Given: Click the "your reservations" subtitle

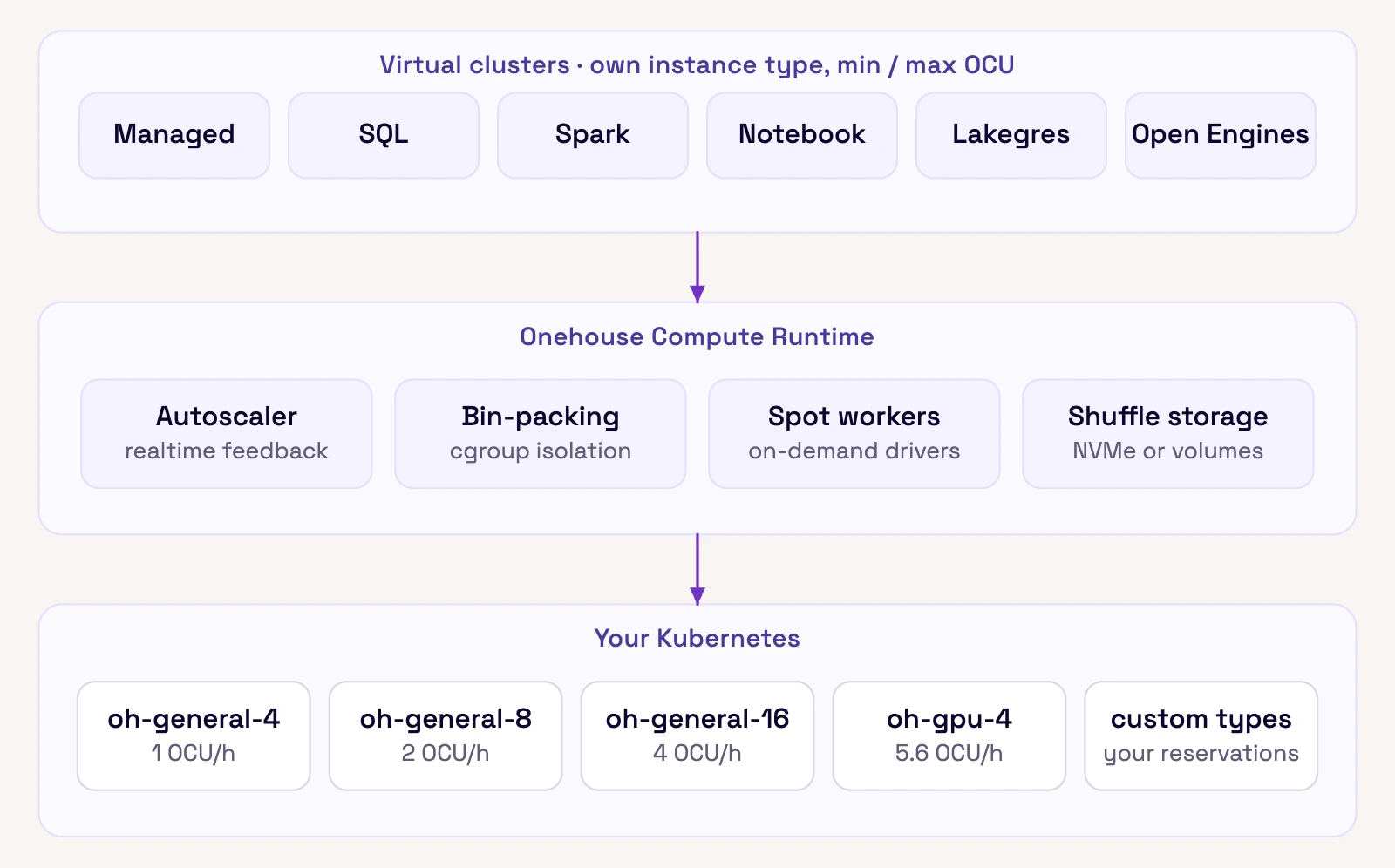Looking at the screenshot, I should (x=1201, y=754).
